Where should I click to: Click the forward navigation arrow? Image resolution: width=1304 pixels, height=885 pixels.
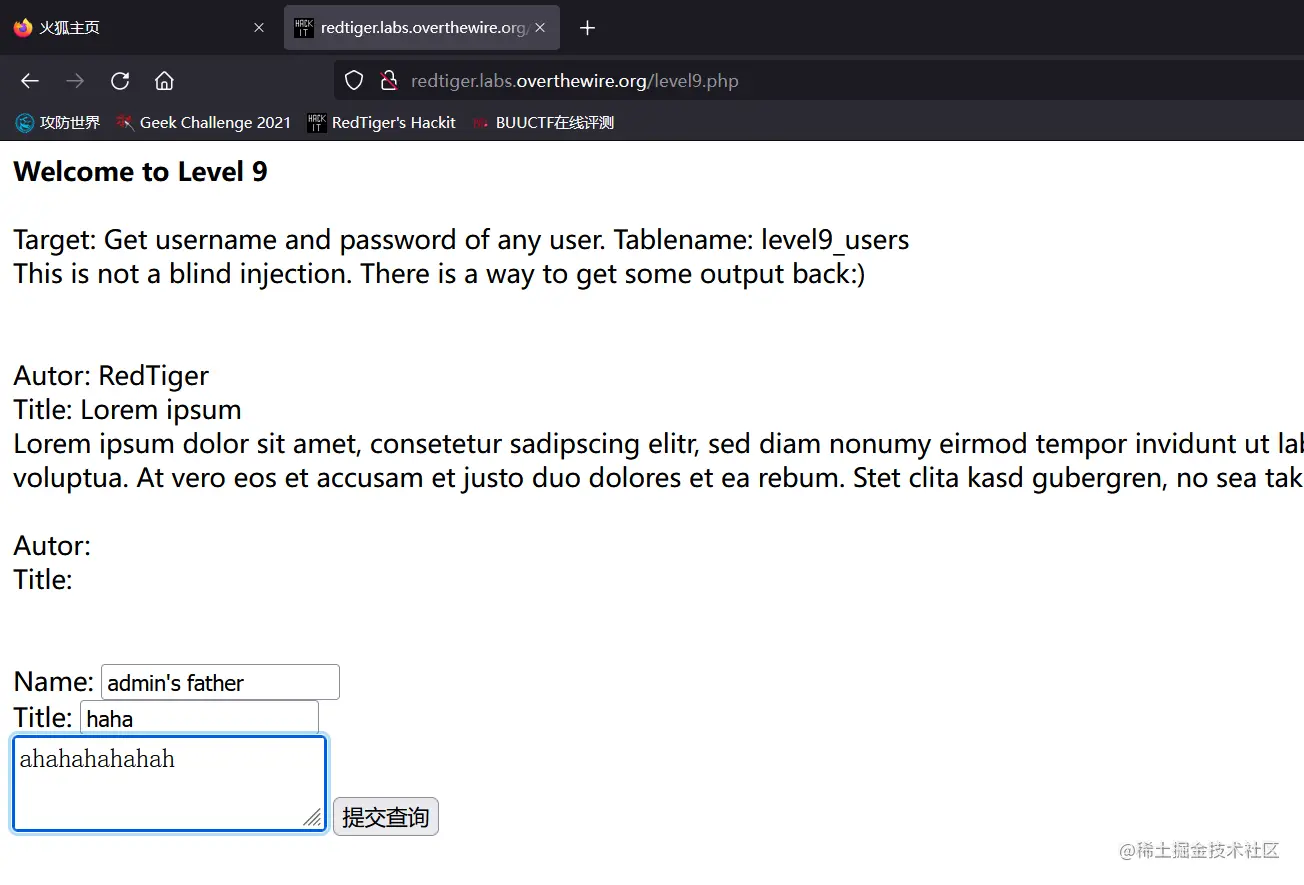click(x=75, y=81)
